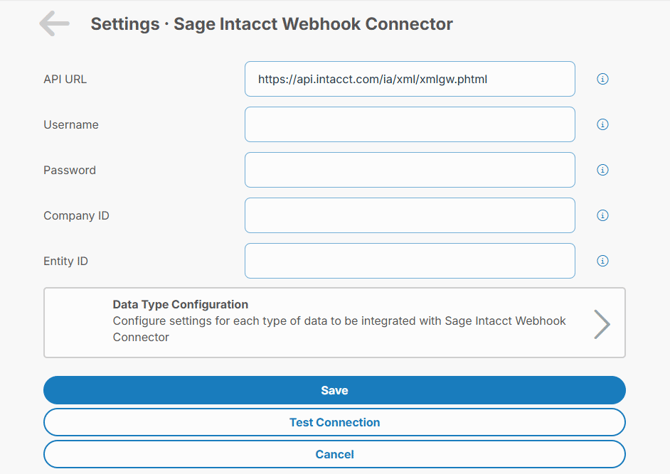Expand Data Type Configuration chevron arrow
Screen dimensions: 670x474
pos(601,323)
